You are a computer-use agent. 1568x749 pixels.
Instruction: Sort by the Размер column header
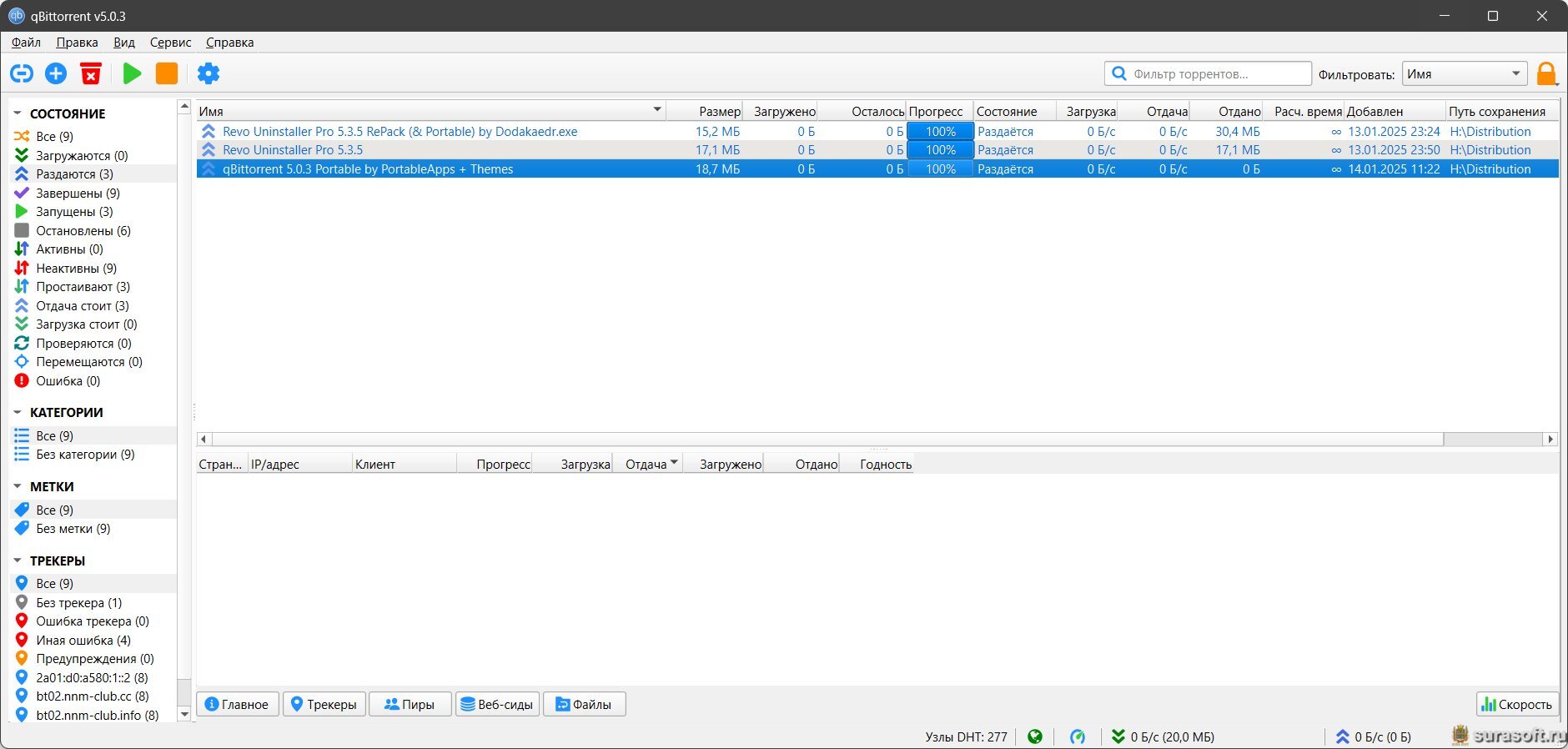pyautogui.click(x=704, y=111)
